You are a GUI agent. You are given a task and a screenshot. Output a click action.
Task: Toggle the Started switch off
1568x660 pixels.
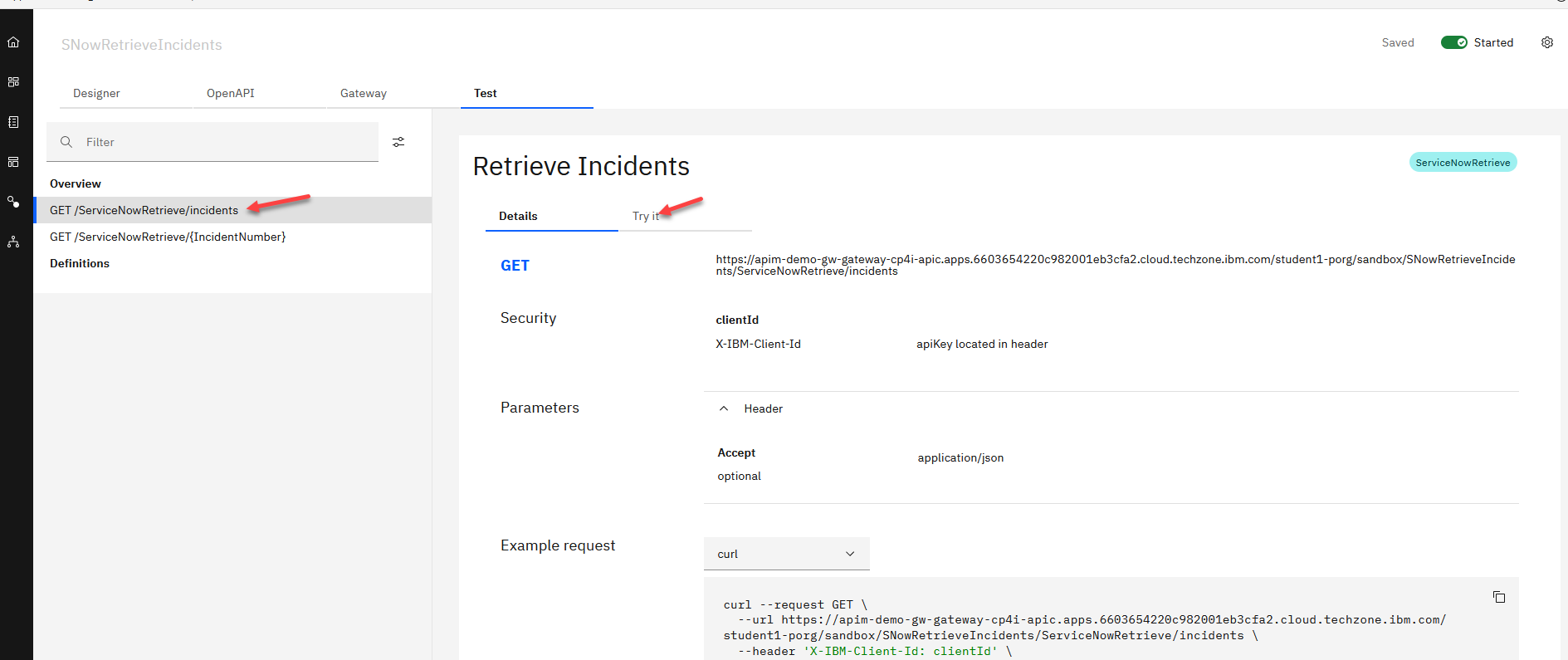[x=1453, y=42]
